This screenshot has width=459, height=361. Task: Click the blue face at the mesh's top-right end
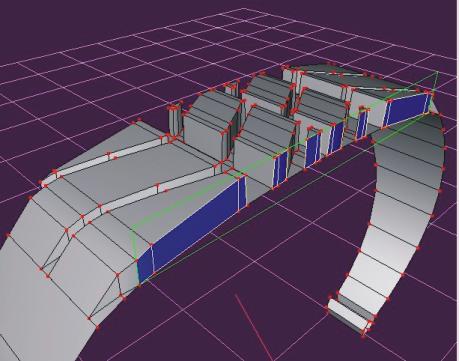[x=407, y=110]
